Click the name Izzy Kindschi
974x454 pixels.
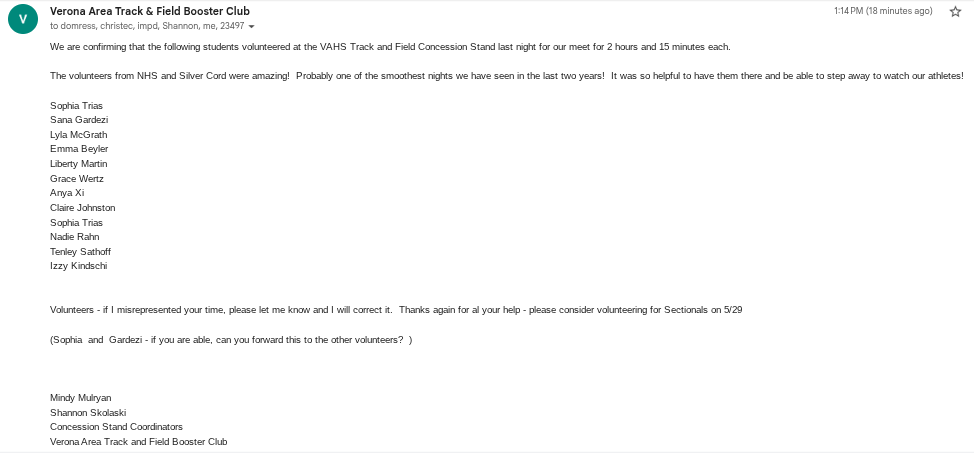[x=78, y=266]
